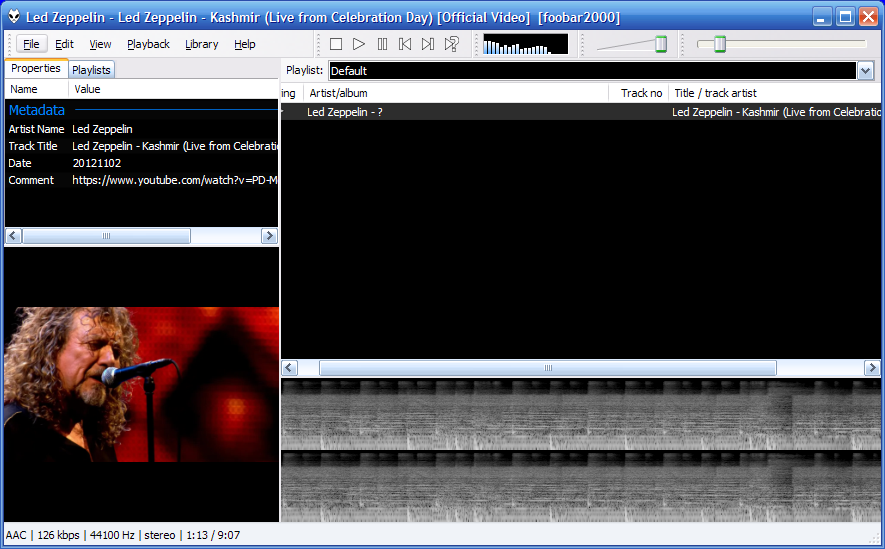Expand the Playlist dropdown arrow
This screenshot has height=549, width=885.
(866, 71)
